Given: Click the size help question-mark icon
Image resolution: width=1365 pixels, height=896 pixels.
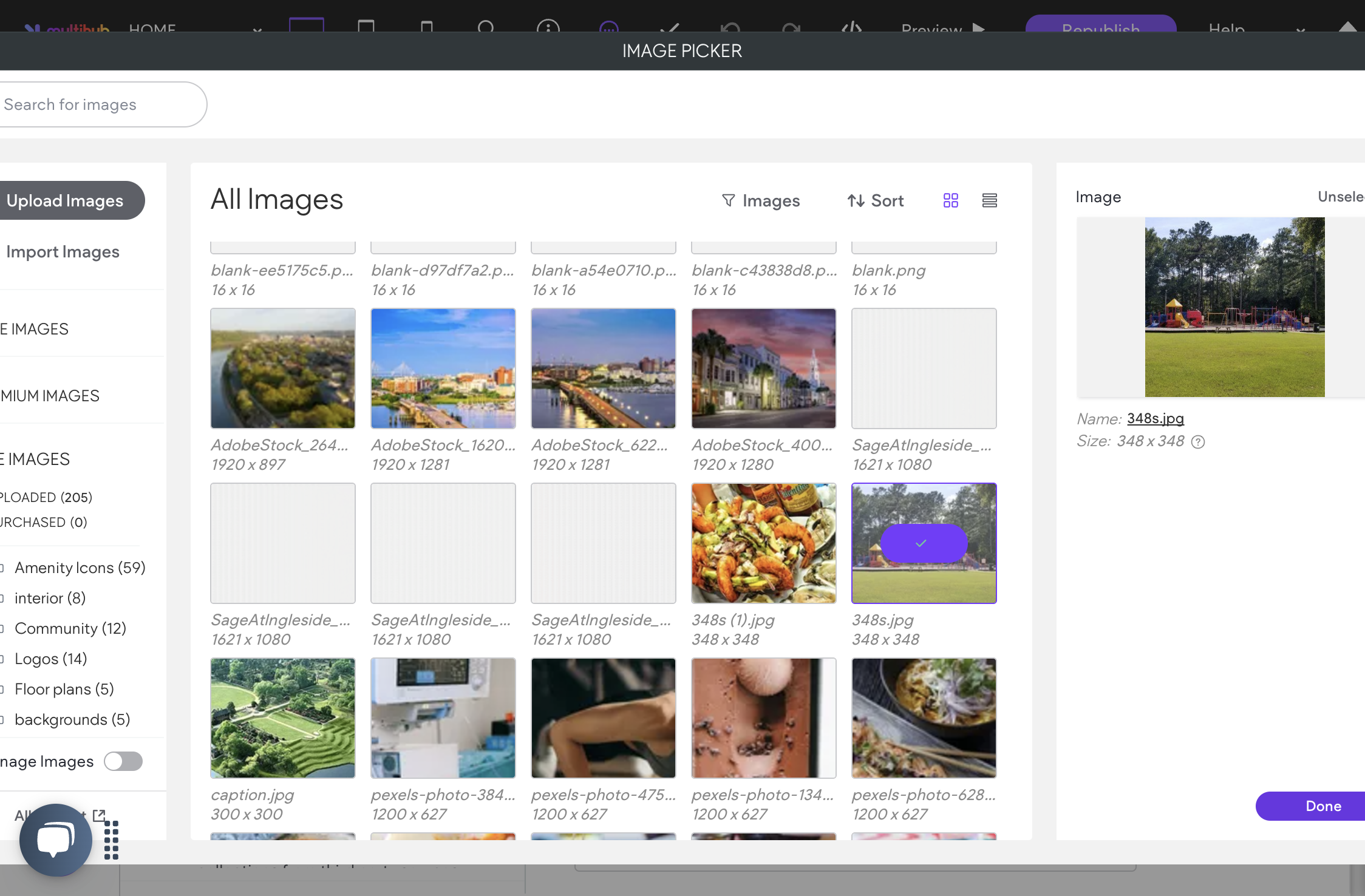Looking at the screenshot, I should (1198, 442).
